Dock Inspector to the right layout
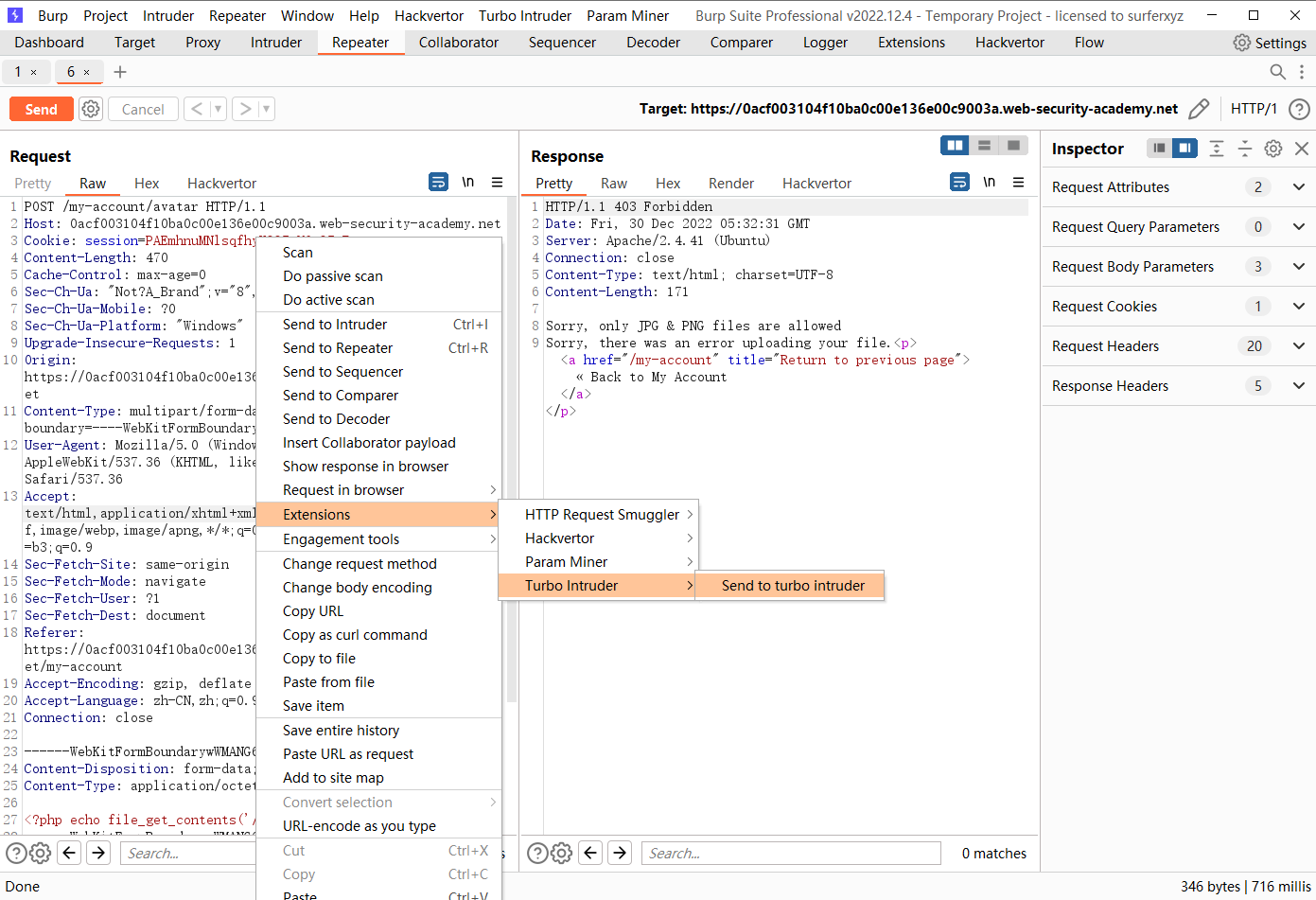The image size is (1316, 900). click(x=1184, y=148)
